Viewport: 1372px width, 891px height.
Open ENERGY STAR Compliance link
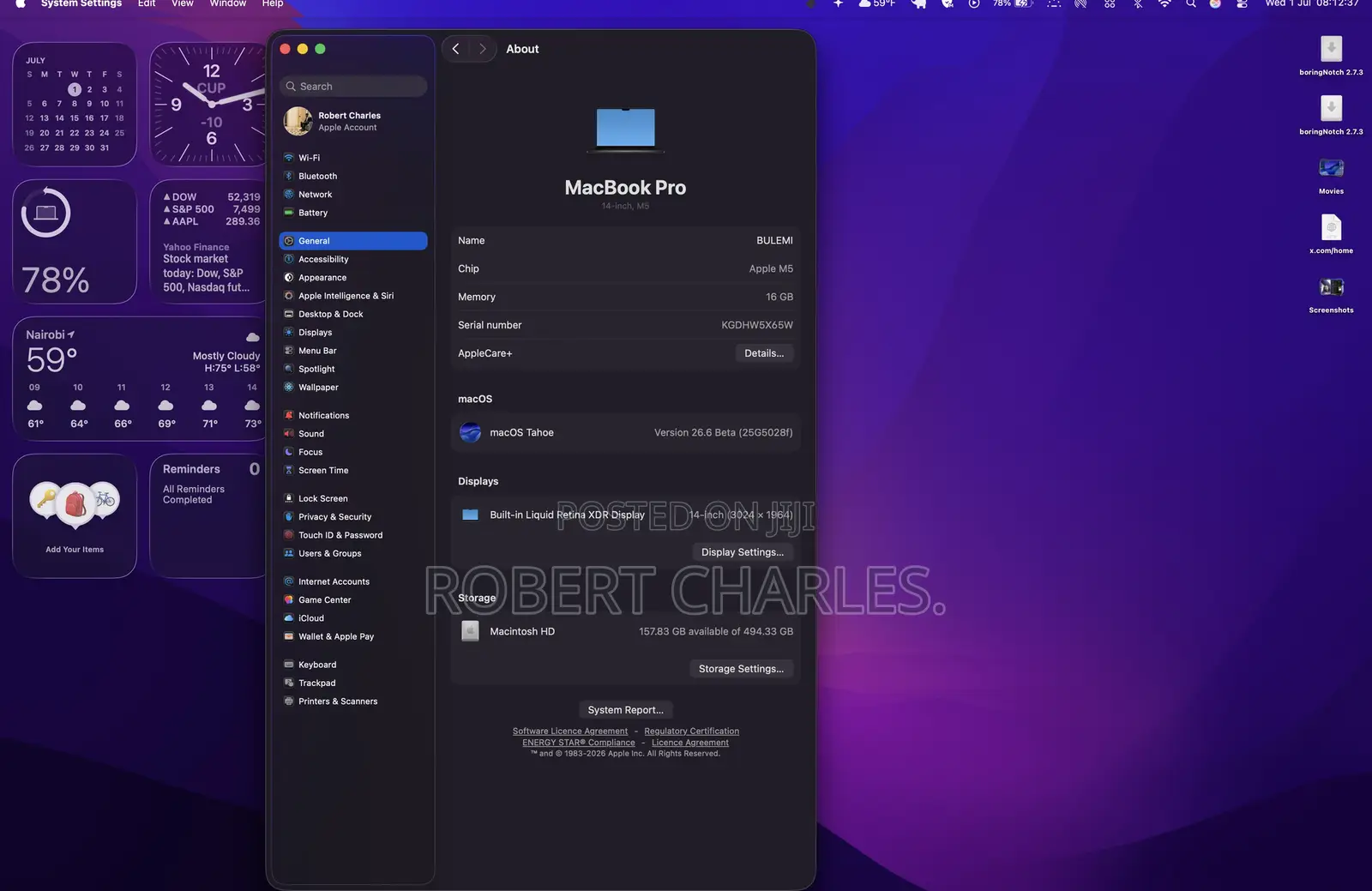(579, 743)
